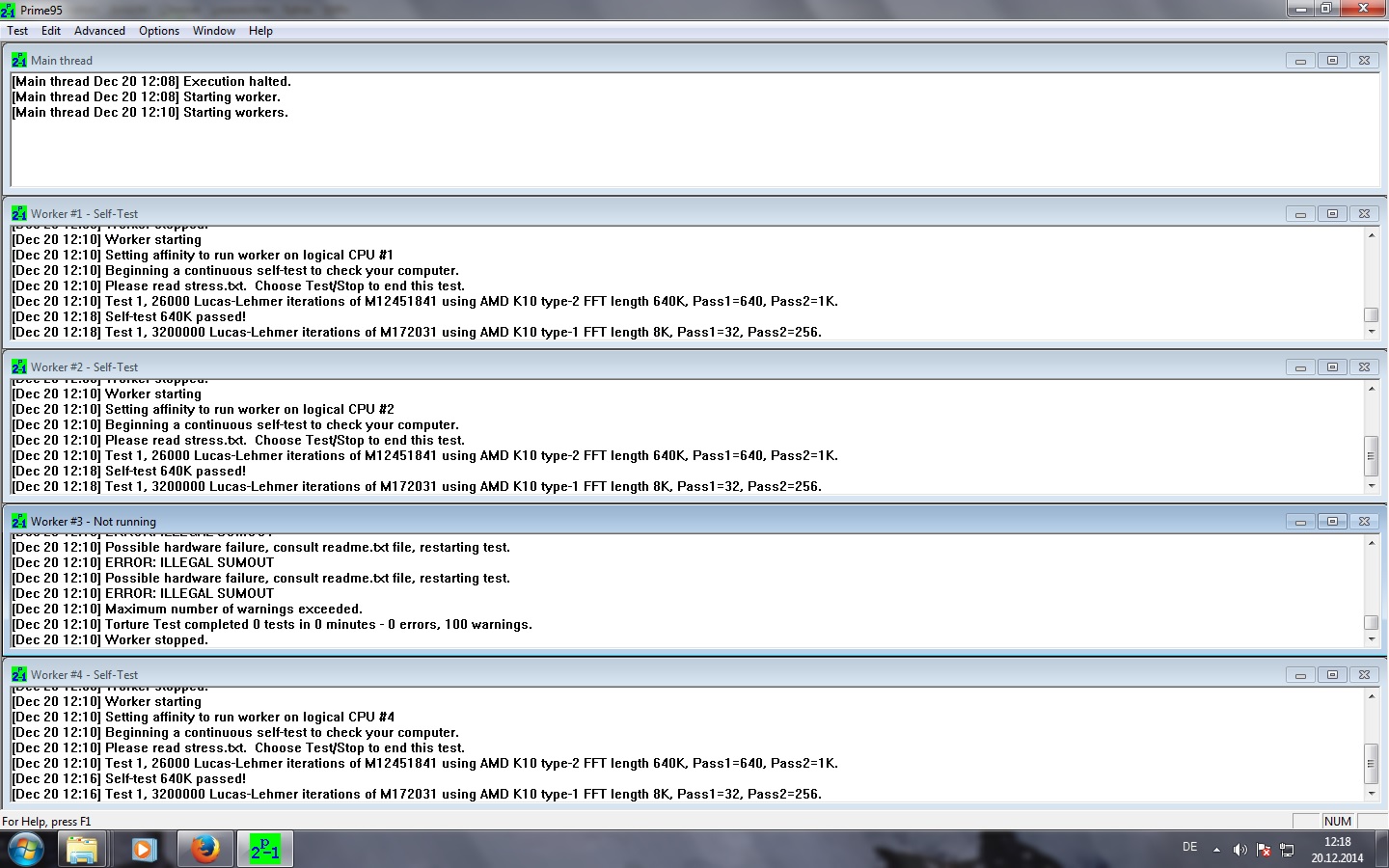Click the Worker #2 window icon
Screen dimensions: 1389x868
[x=19, y=366]
